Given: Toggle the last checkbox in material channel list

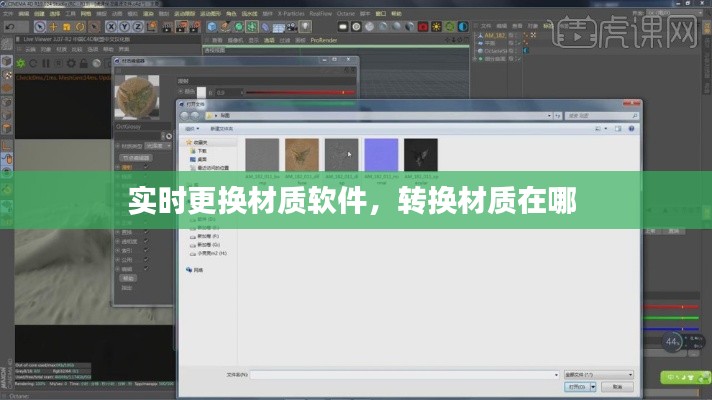Looking at the screenshot, I should tap(146, 269).
